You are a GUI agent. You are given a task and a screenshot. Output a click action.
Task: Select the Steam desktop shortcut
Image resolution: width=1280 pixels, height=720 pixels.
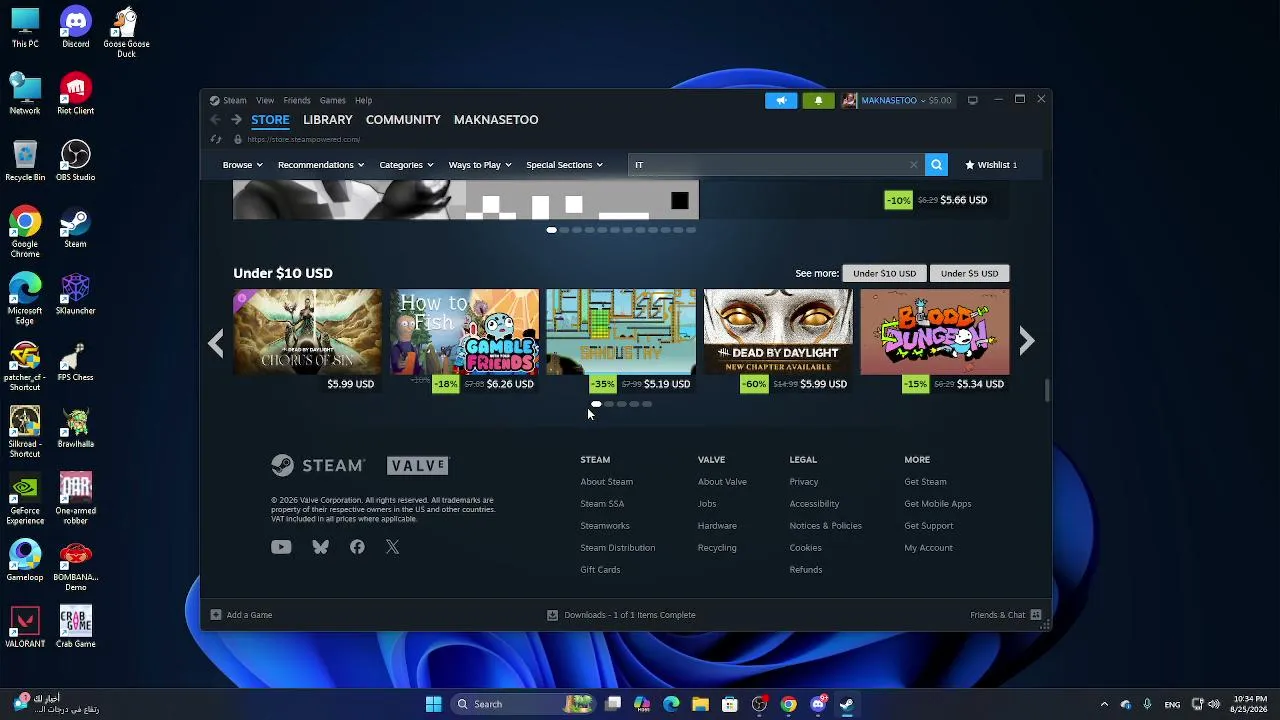tap(75, 228)
